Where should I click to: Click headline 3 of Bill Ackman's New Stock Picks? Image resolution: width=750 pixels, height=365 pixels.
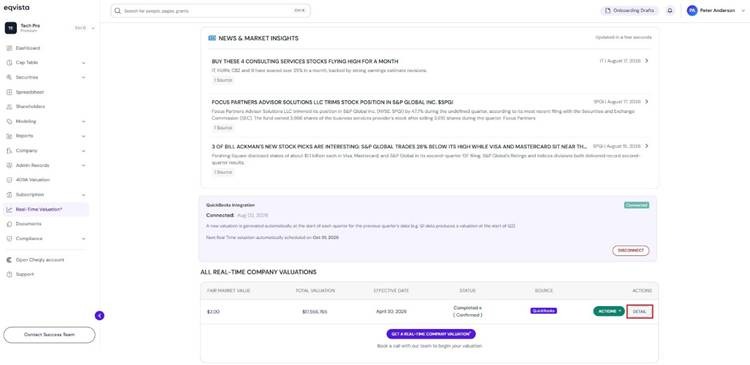[x=399, y=146]
